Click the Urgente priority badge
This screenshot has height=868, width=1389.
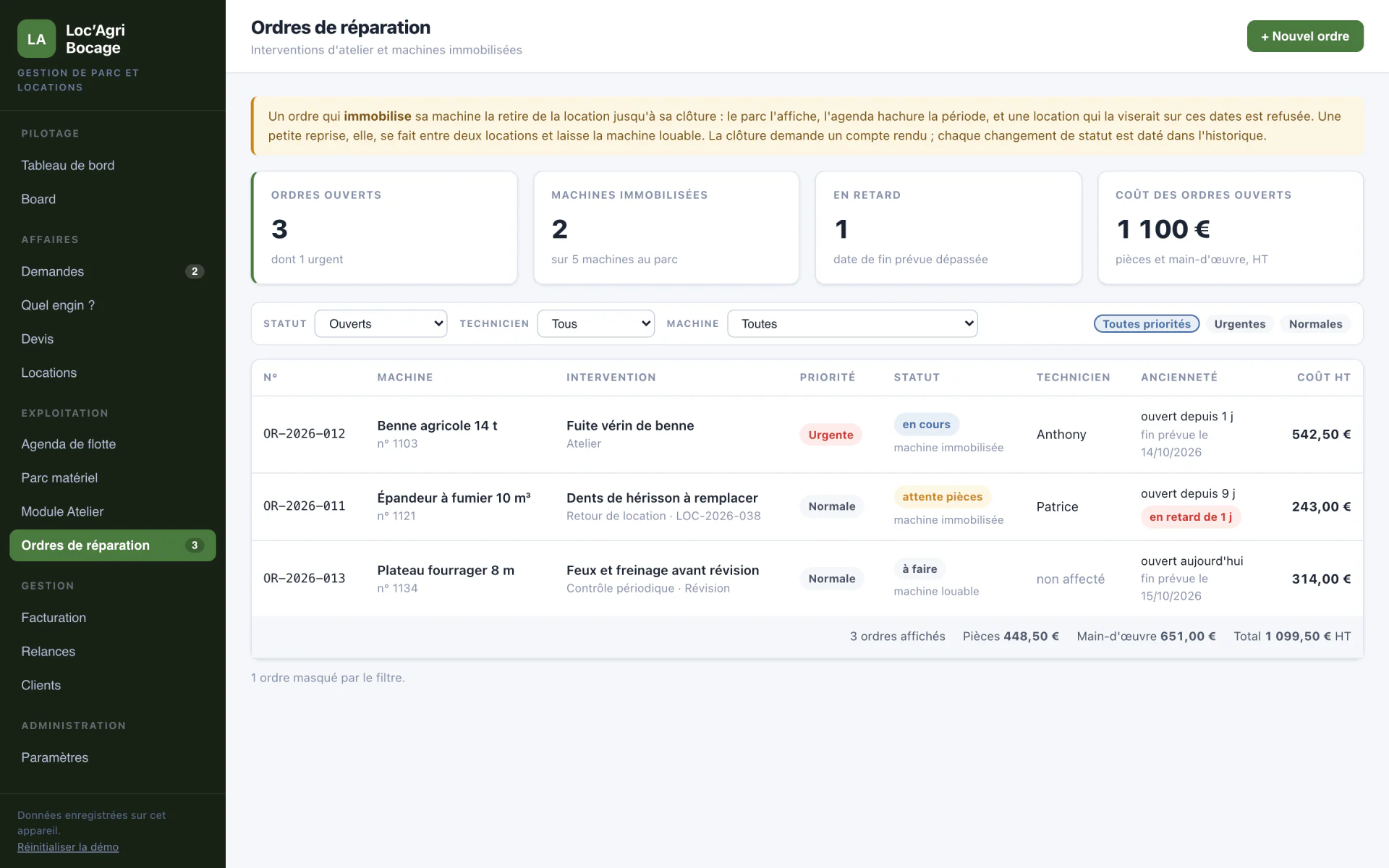coord(831,435)
